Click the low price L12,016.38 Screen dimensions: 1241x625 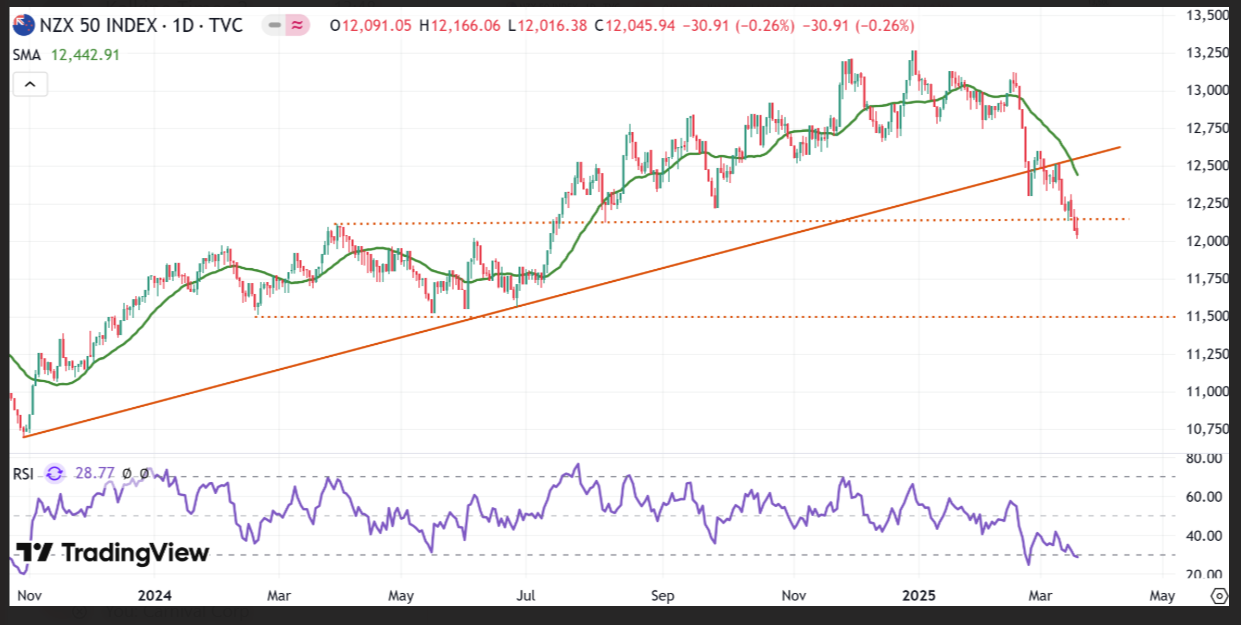pos(547,25)
